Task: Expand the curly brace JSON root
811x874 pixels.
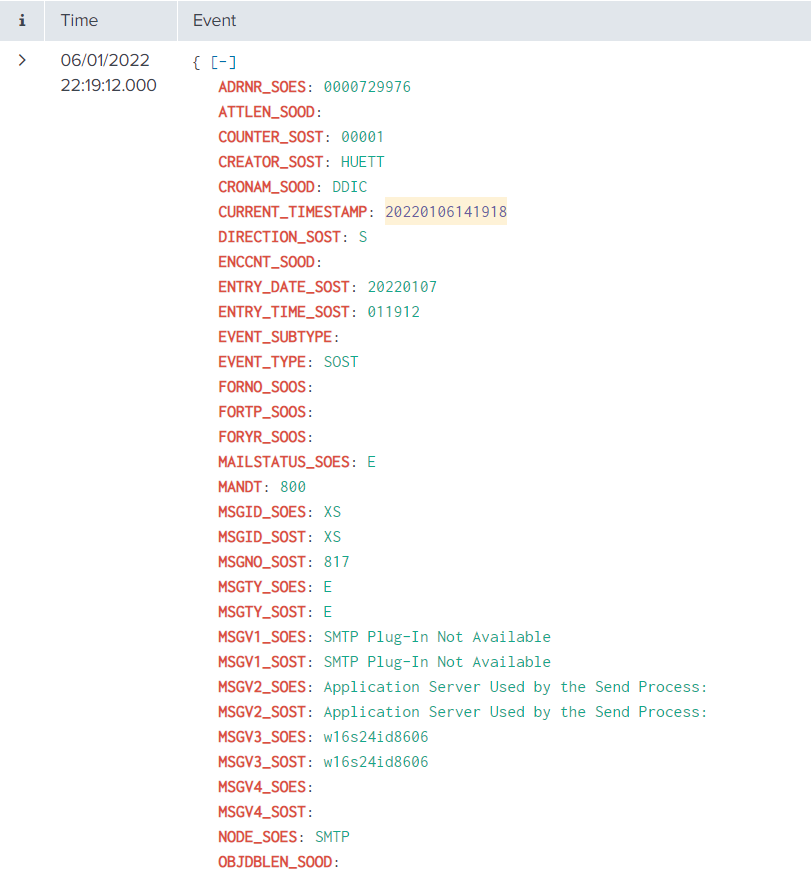Action: tap(196, 61)
